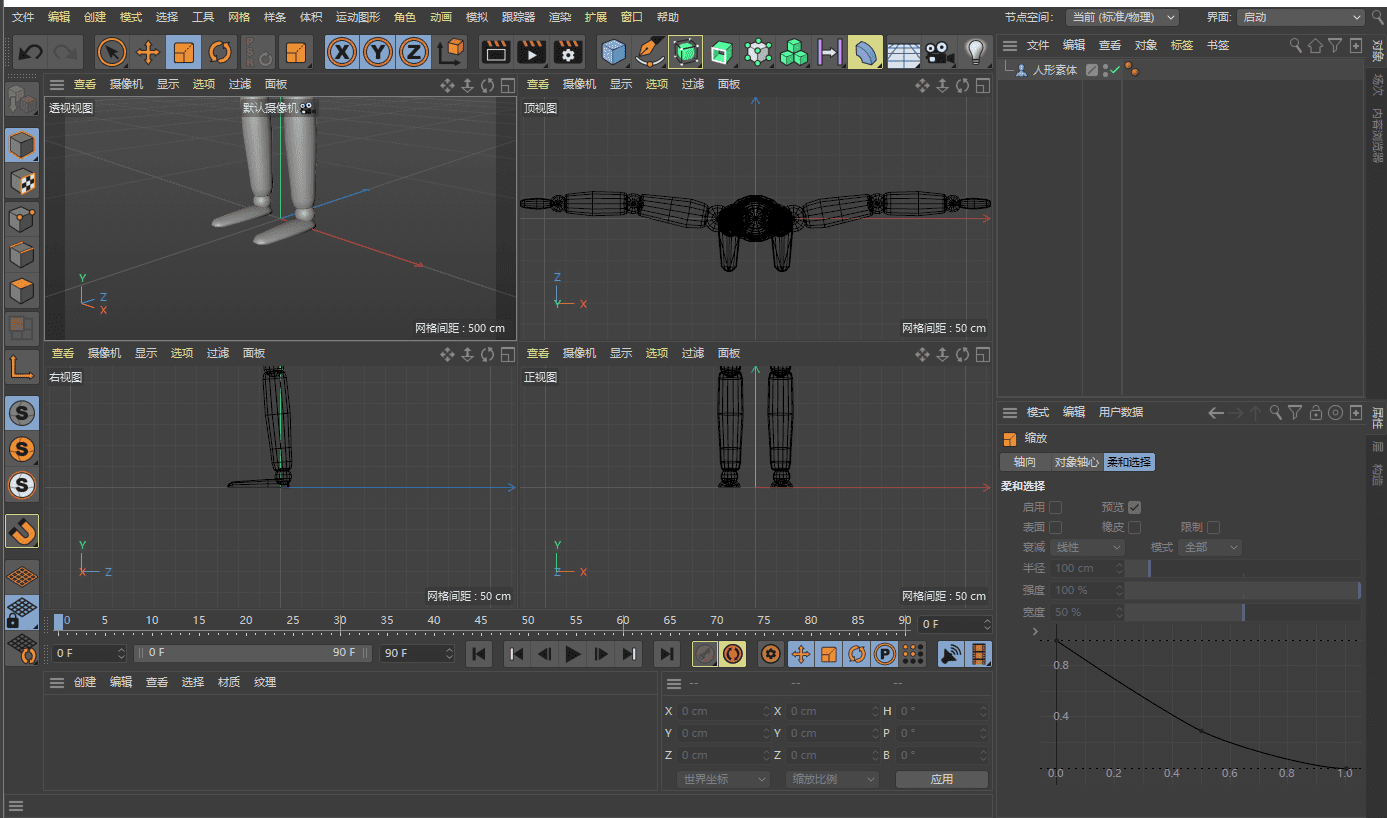Open Edit Render Settings gear clapperboard

(x=568, y=52)
